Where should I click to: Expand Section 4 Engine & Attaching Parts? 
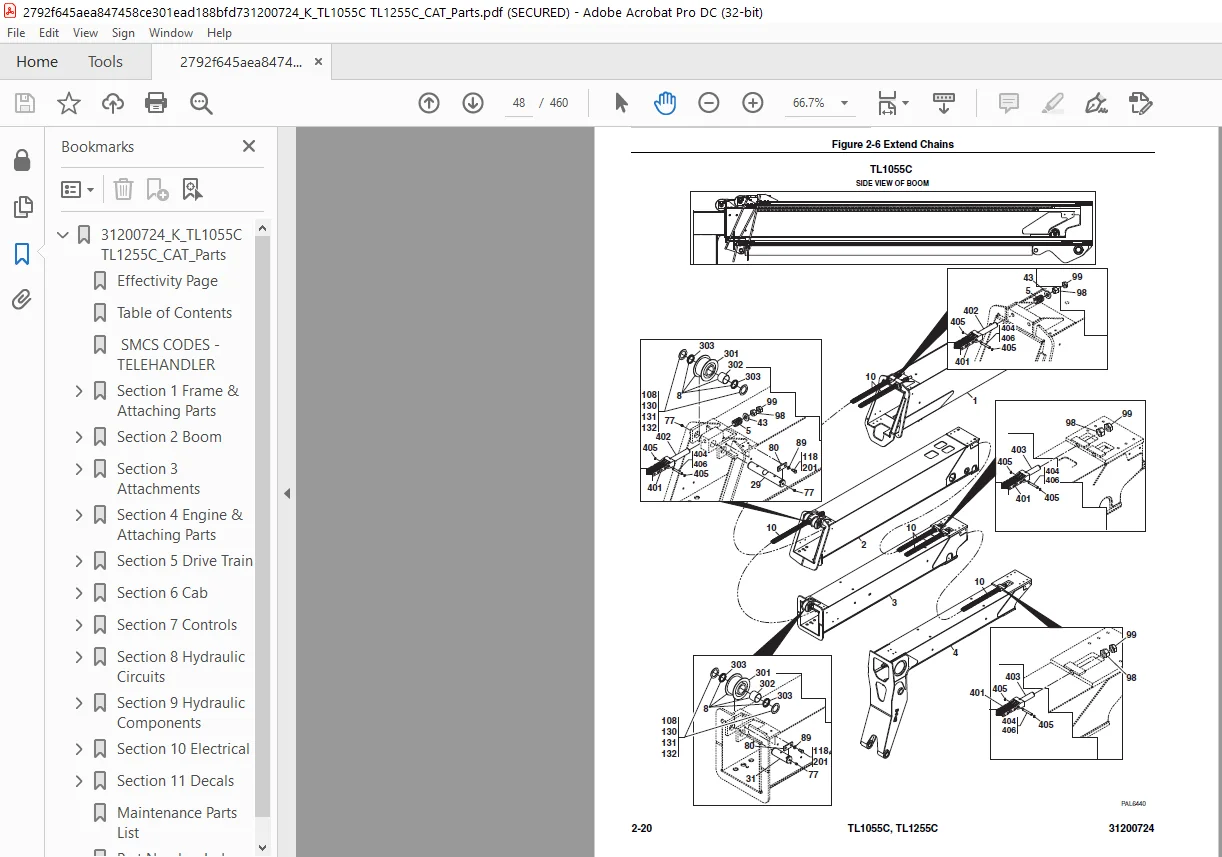click(x=79, y=515)
